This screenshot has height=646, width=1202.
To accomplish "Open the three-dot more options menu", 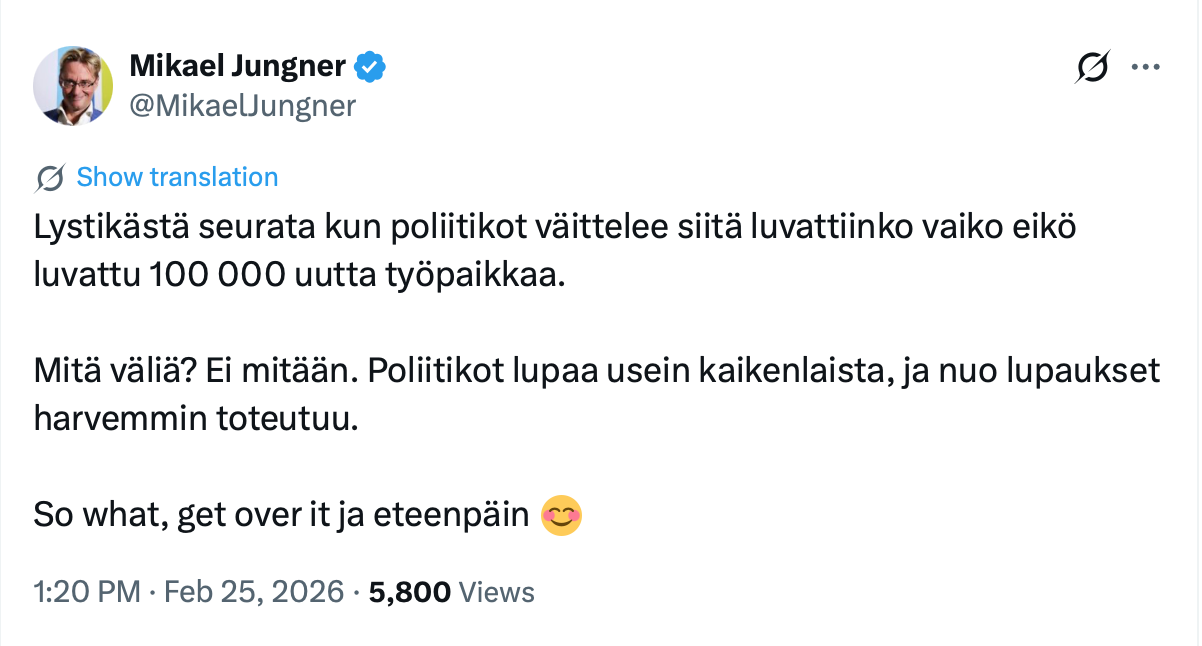I will click(1143, 68).
